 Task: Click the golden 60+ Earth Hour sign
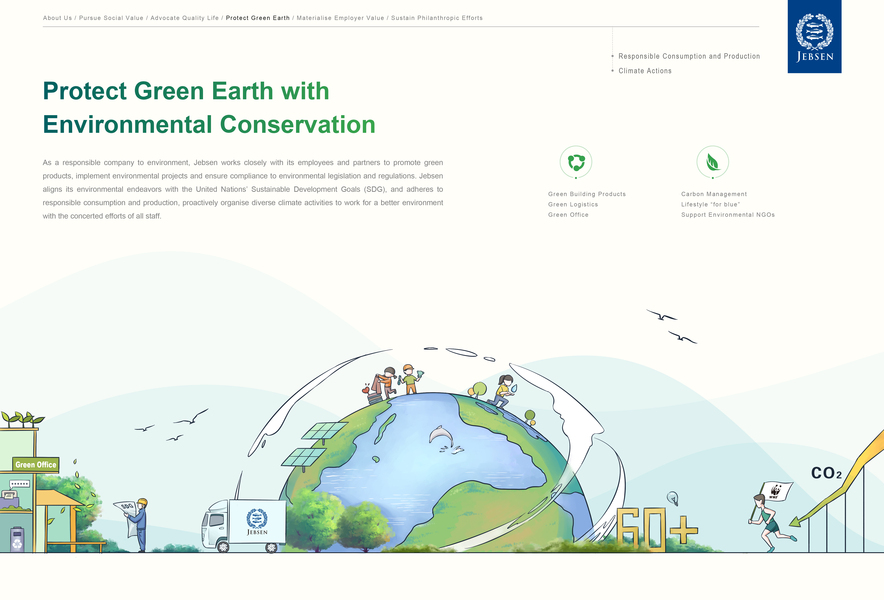click(x=657, y=529)
